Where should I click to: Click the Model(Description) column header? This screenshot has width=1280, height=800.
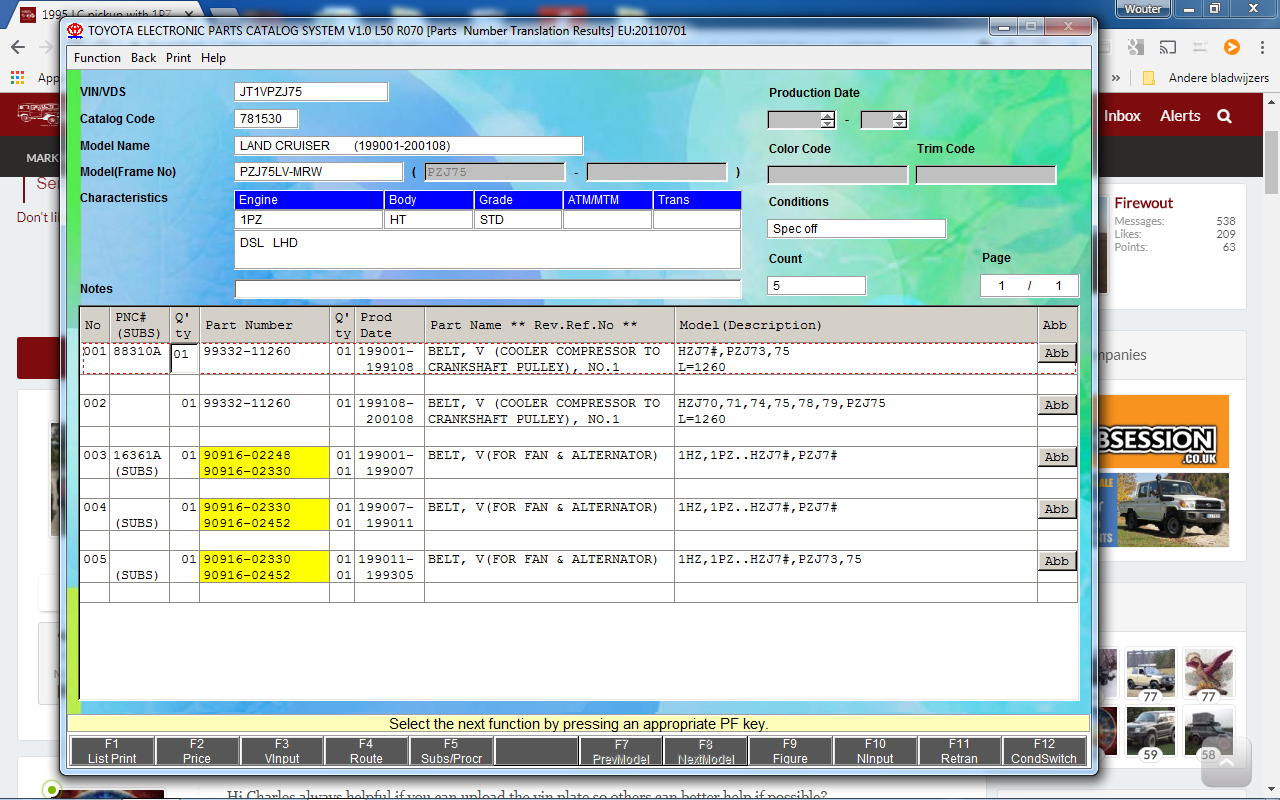[856, 325]
